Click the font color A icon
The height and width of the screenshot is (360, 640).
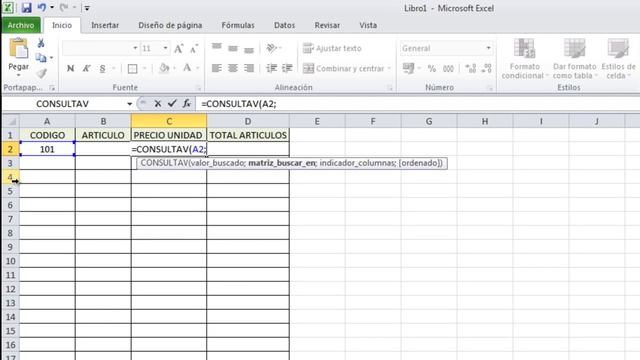tap(187, 68)
